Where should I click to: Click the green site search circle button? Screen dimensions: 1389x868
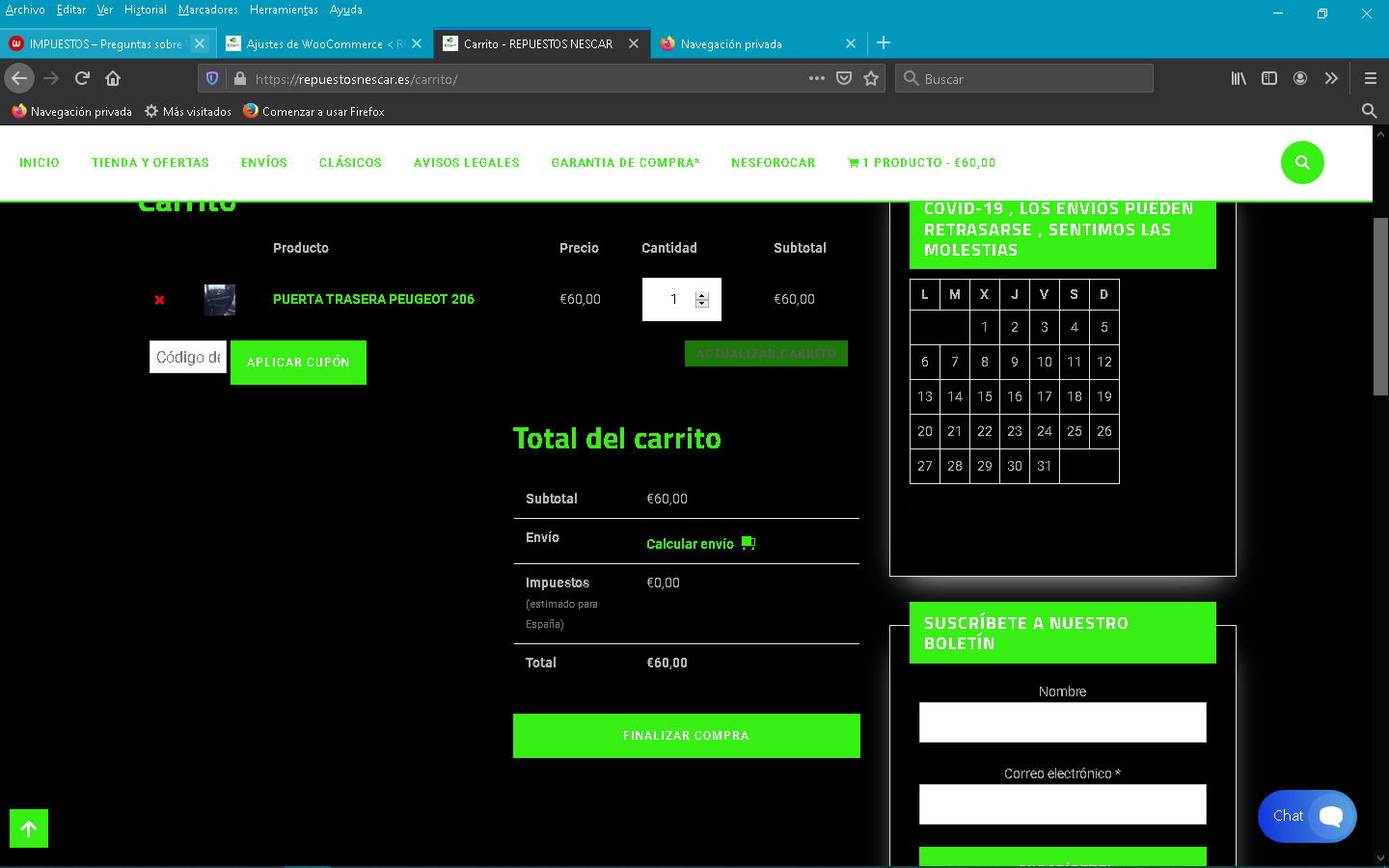(1302, 162)
